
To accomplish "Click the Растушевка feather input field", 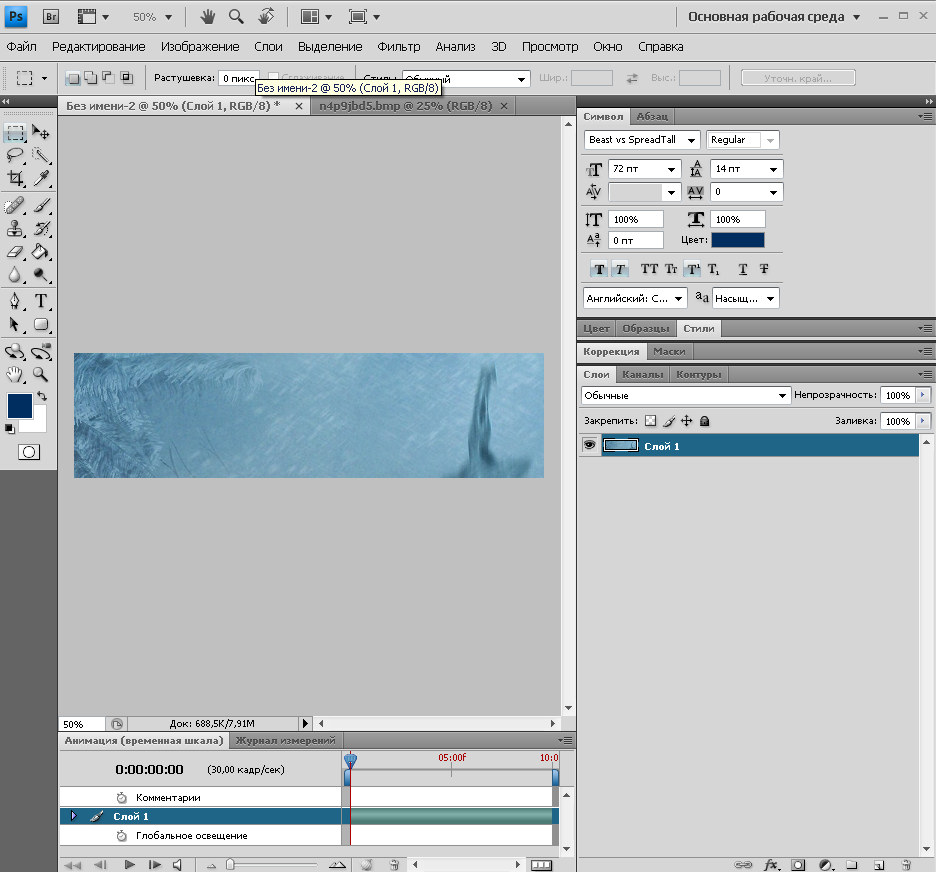I will tap(238, 78).
